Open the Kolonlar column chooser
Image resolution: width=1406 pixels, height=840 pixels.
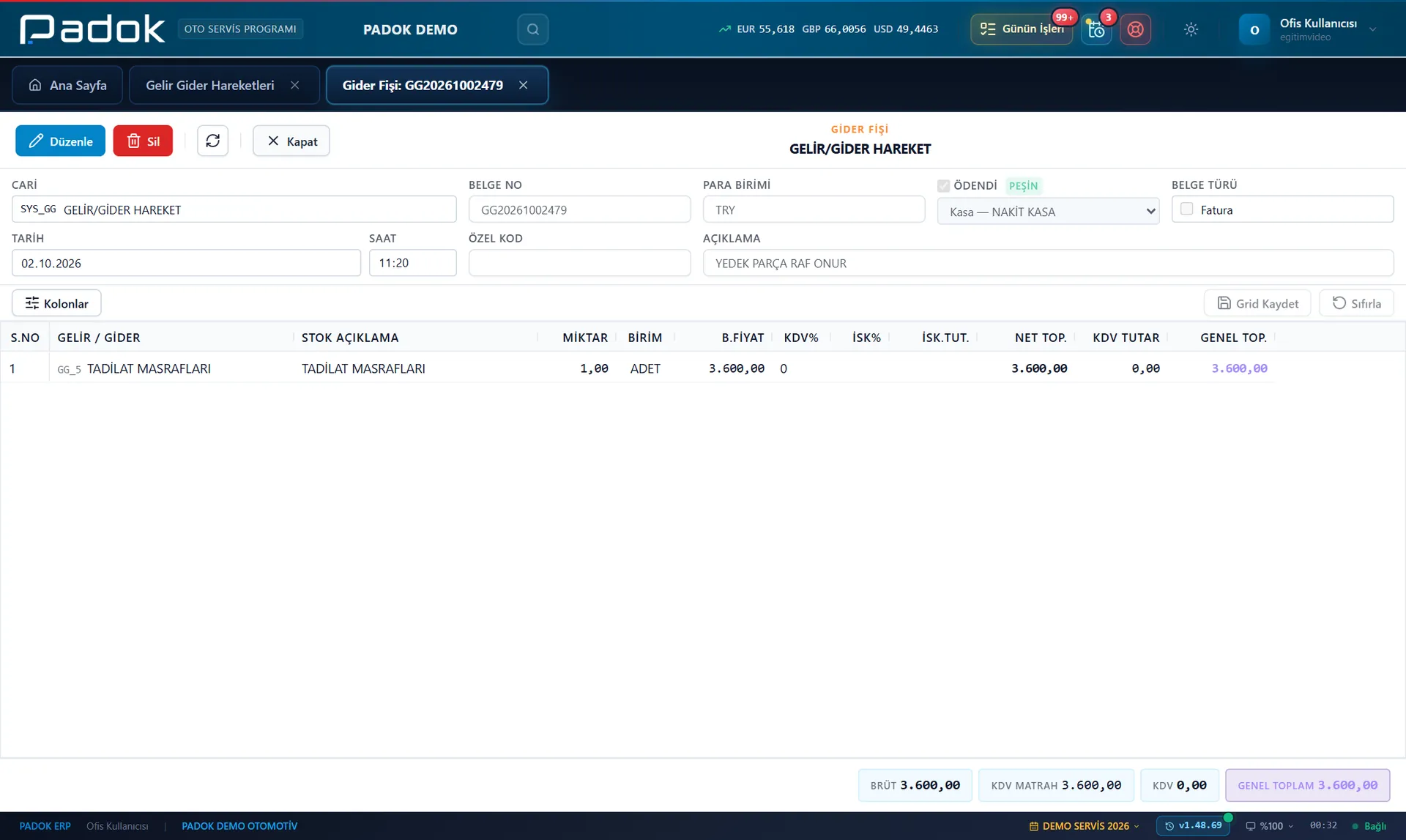(x=56, y=303)
